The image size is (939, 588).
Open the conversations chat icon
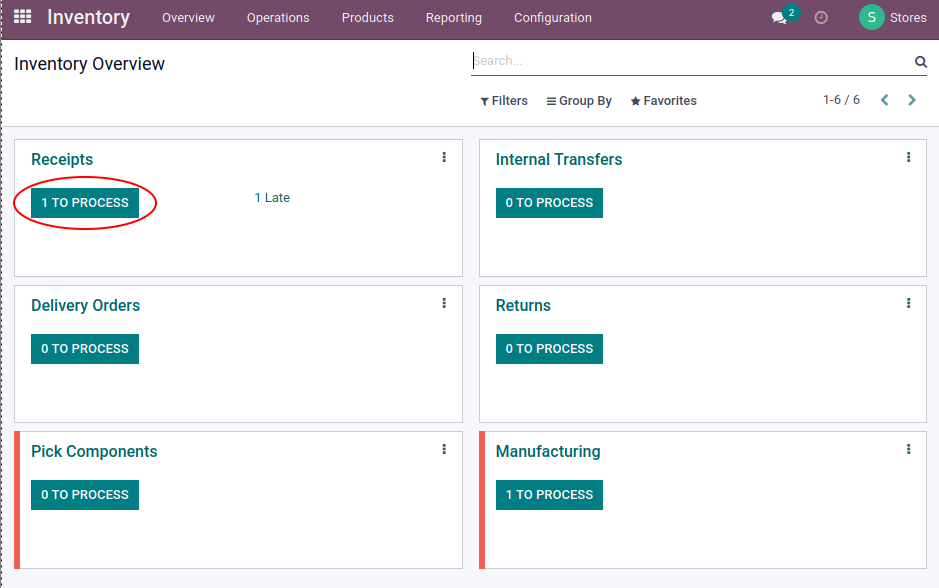(779, 18)
